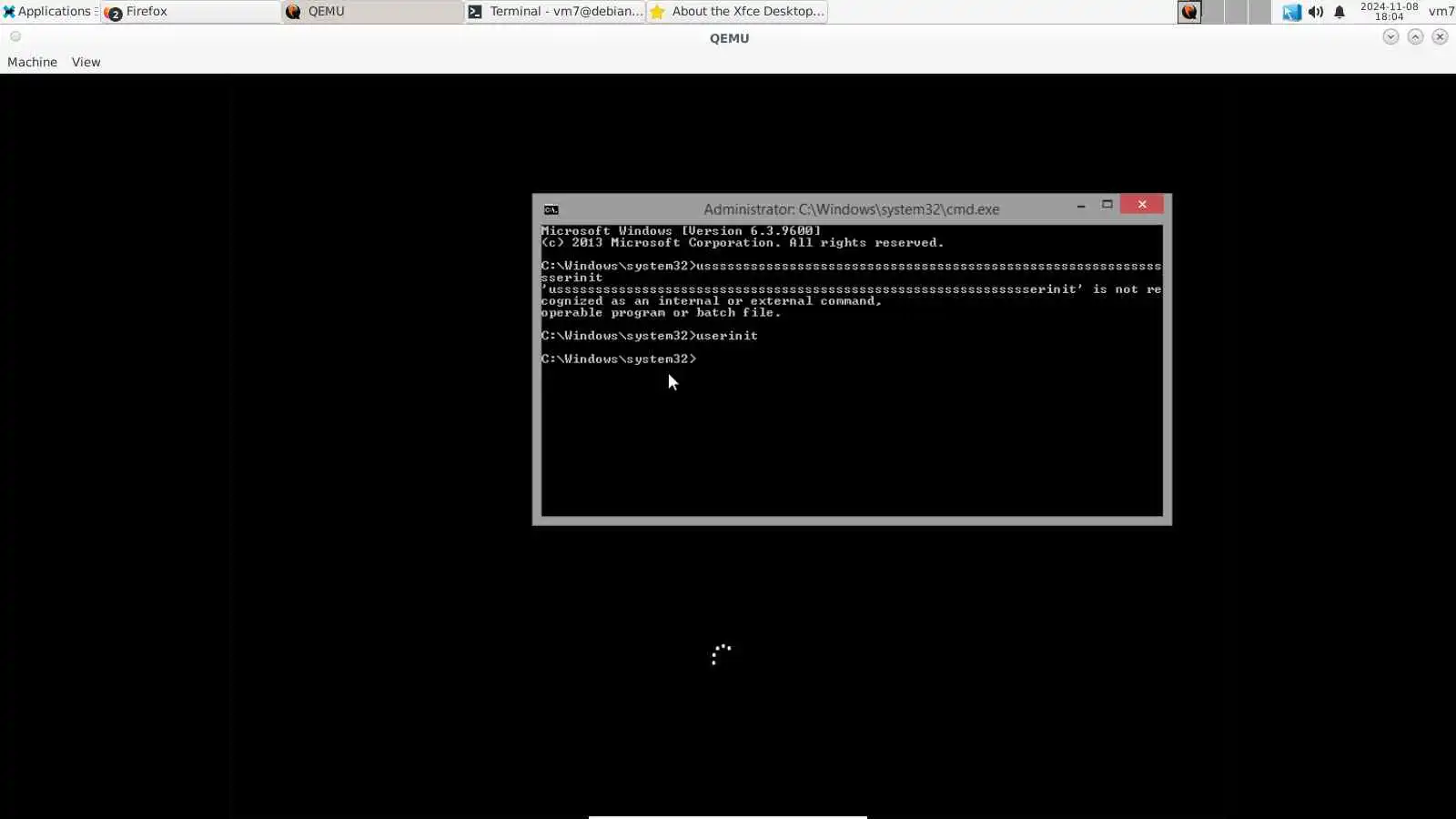Click the cmd.exe title bar text
The height and width of the screenshot is (819, 1456).
point(851,209)
